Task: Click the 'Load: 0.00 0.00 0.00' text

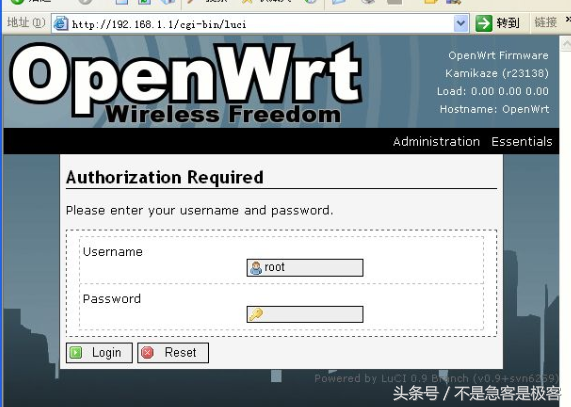Action: point(493,91)
